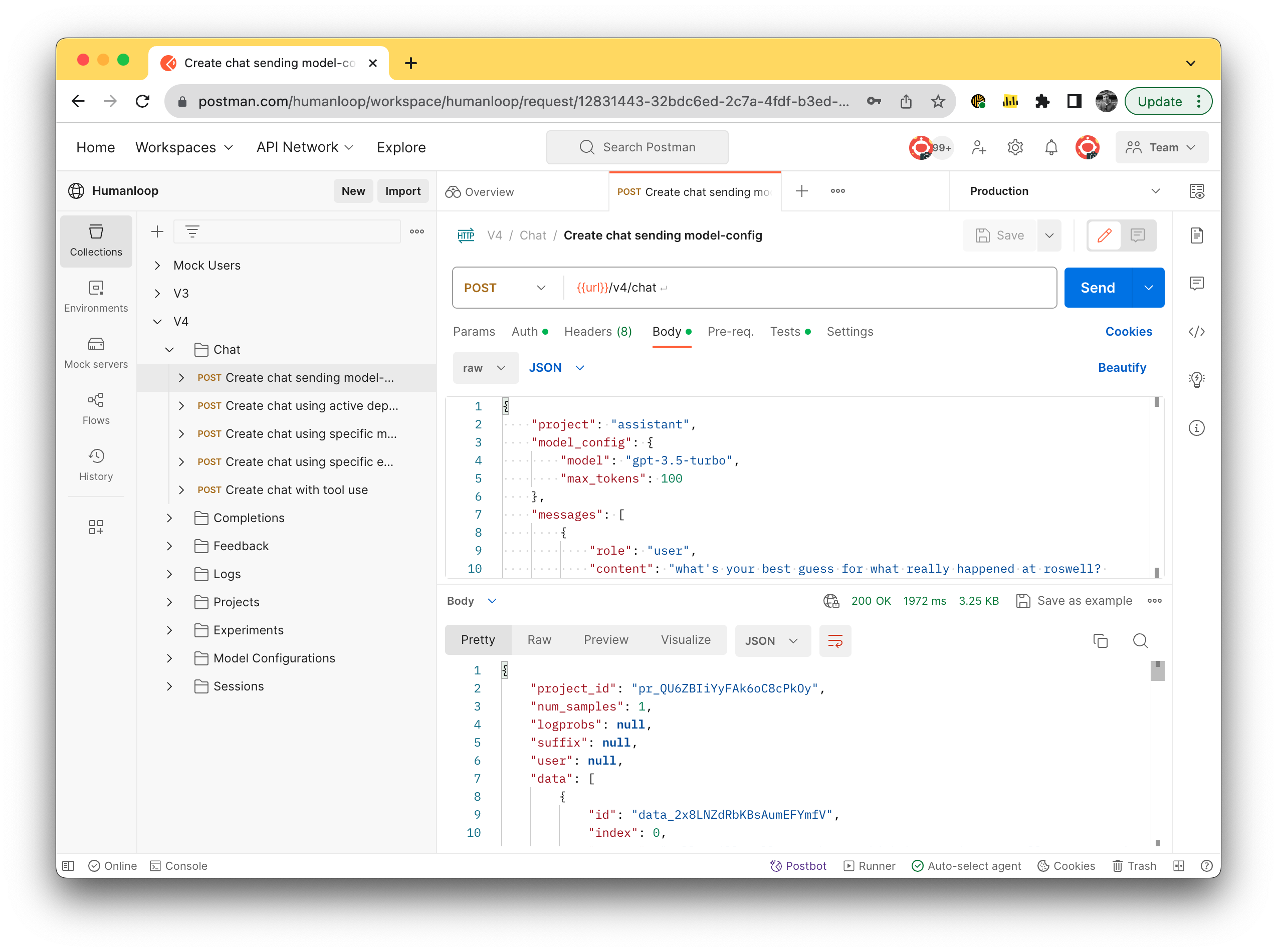Copy the response body
1277x952 pixels.
click(x=1100, y=641)
